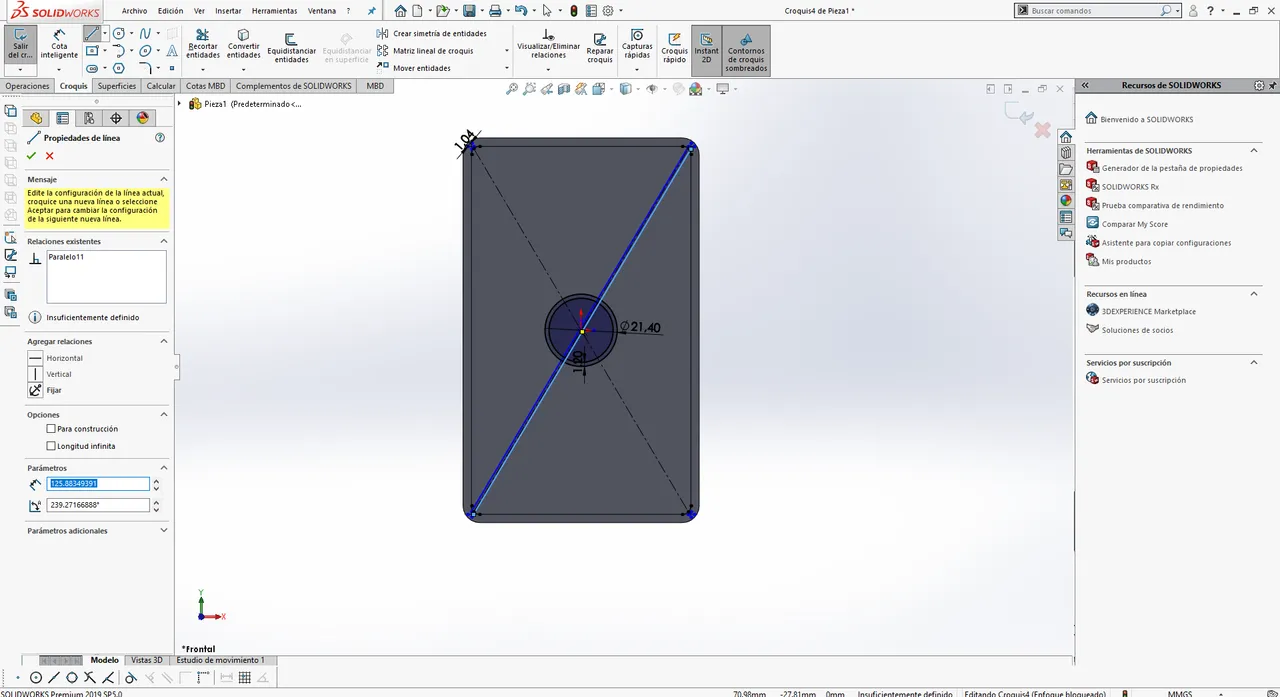Select the Line sketch tool
Viewport: 1280px width, 697px height.
tap(92, 34)
